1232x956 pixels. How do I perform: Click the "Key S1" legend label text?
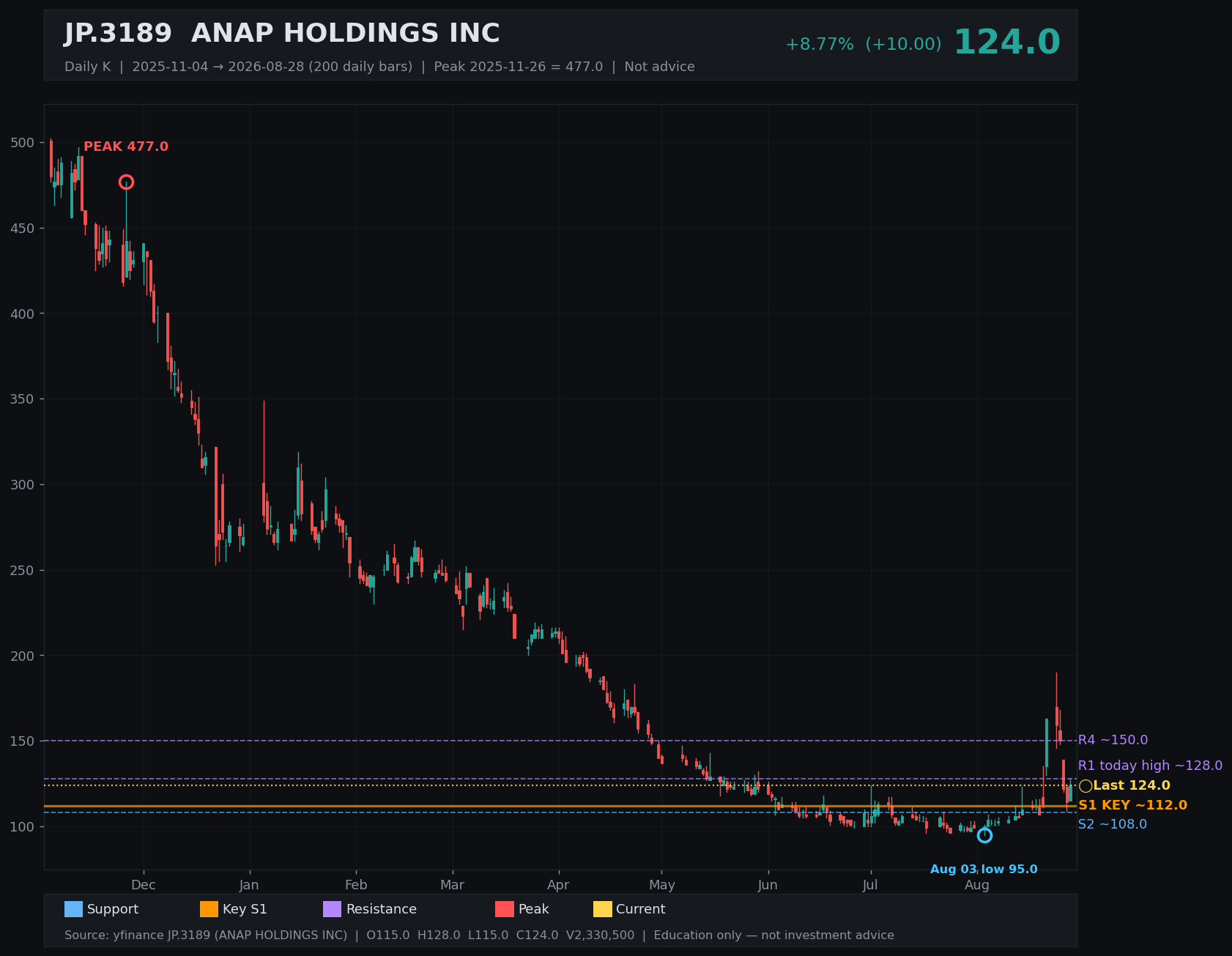245,909
